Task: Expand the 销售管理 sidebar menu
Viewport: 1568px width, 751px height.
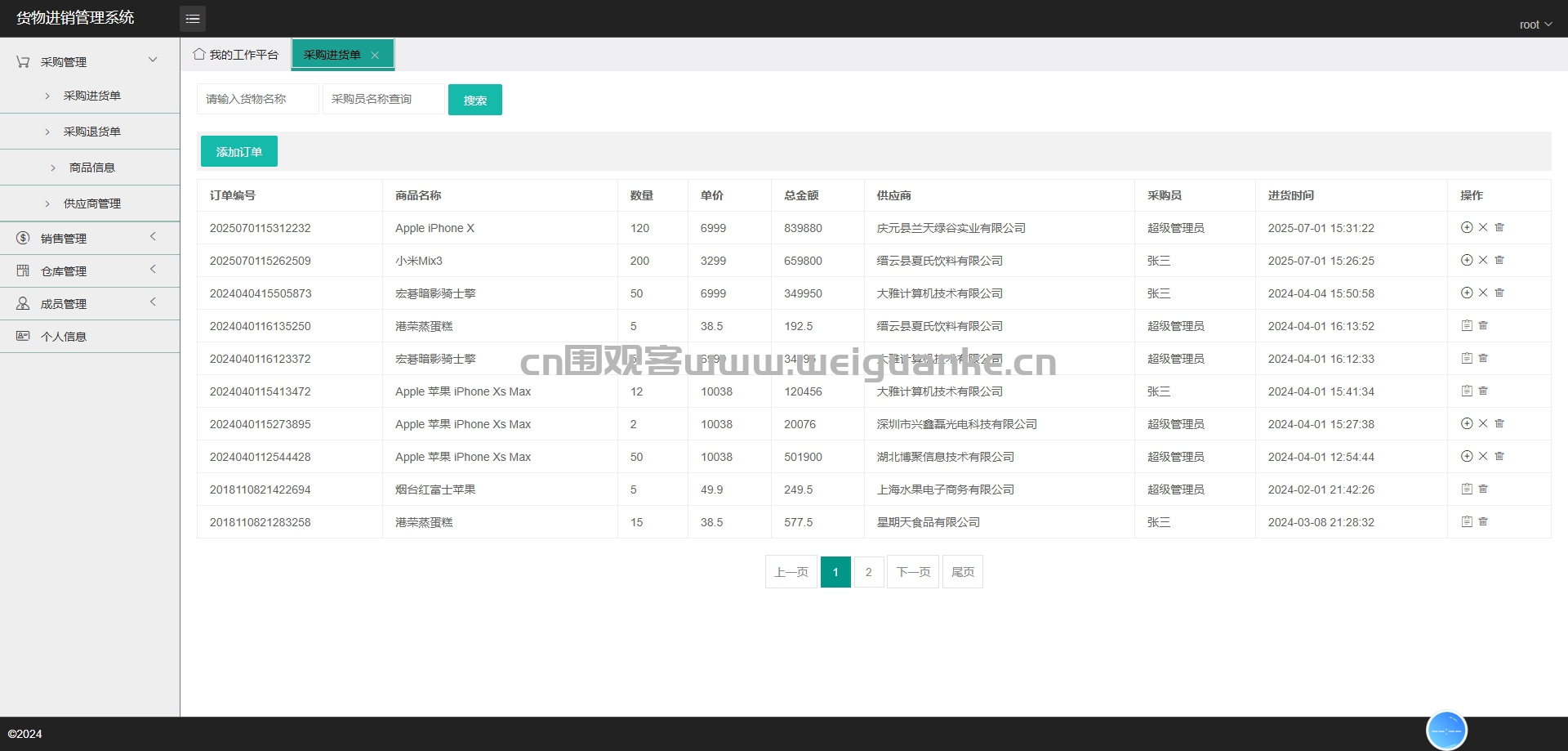Action: [x=90, y=238]
